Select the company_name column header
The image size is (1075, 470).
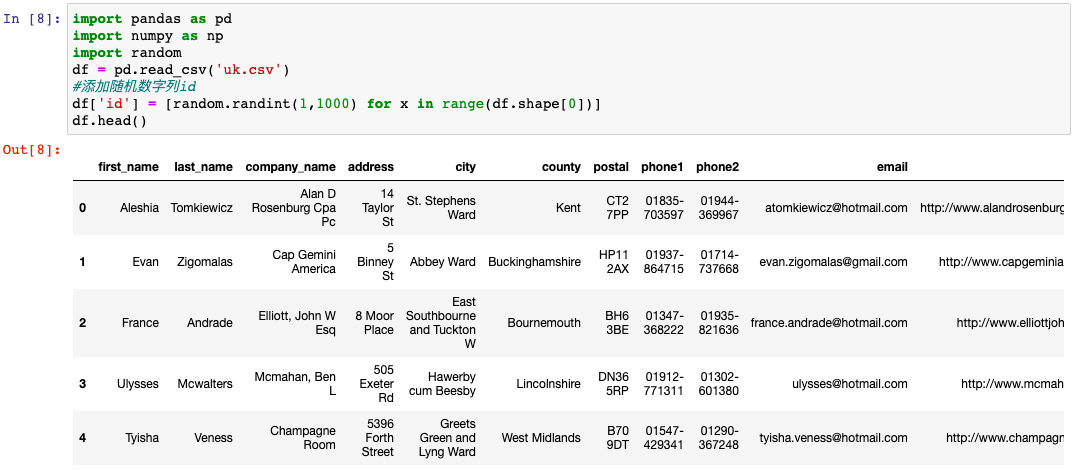pos(290,167)
